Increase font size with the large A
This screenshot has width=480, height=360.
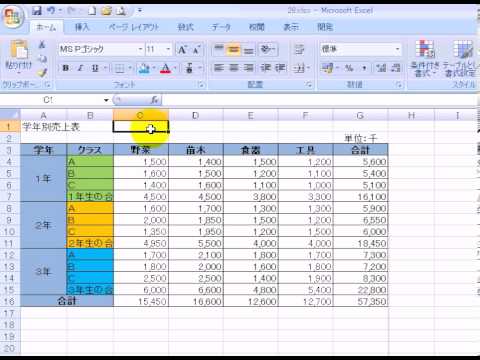point(182,50)
